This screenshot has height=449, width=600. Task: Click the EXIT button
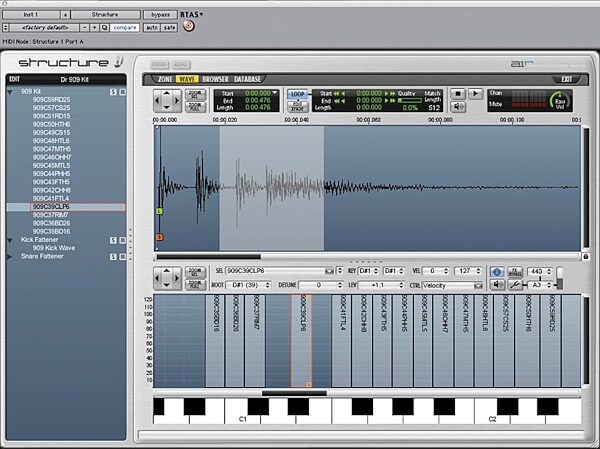click(567, 79)
